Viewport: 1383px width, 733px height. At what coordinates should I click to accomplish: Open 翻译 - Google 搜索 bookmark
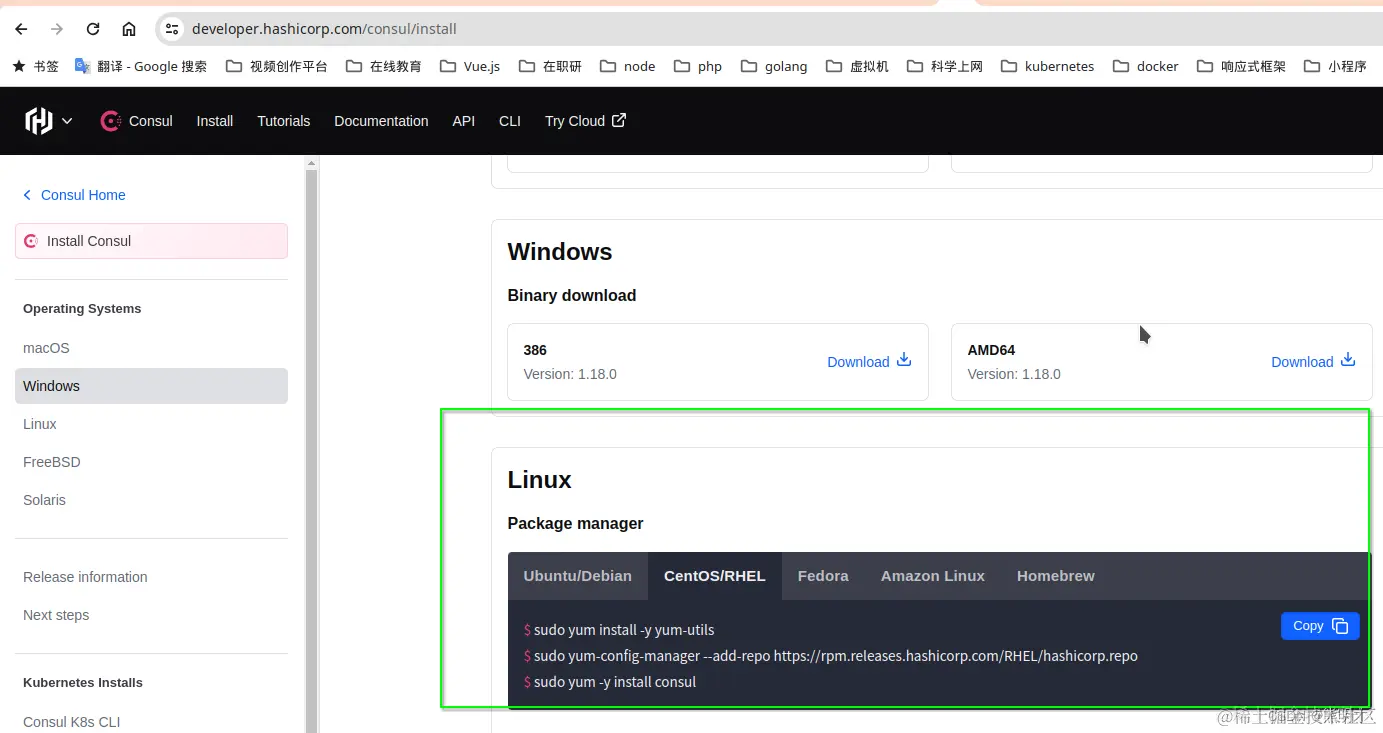click(x=141, y=66)
